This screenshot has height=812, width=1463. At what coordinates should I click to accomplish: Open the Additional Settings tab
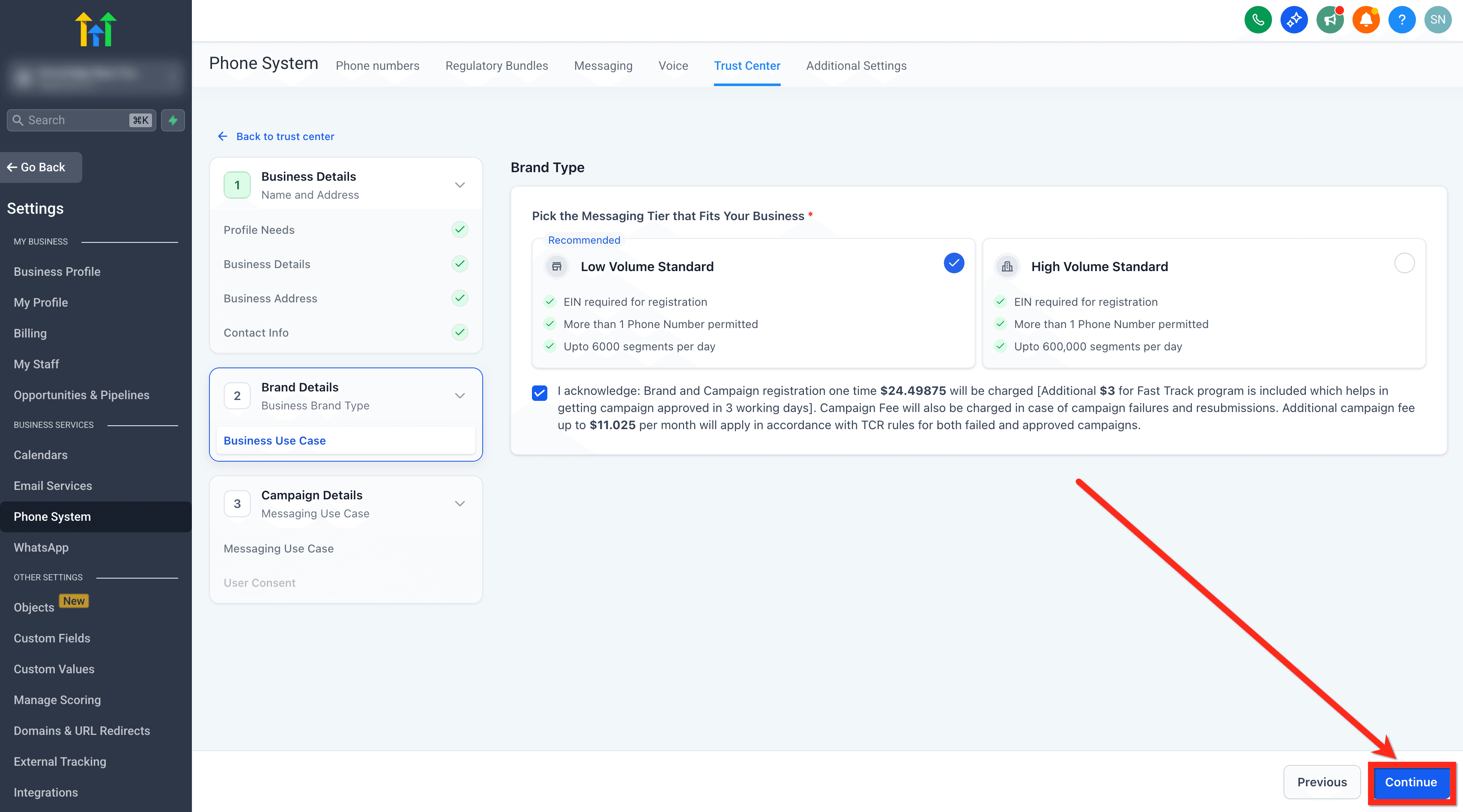856,66
